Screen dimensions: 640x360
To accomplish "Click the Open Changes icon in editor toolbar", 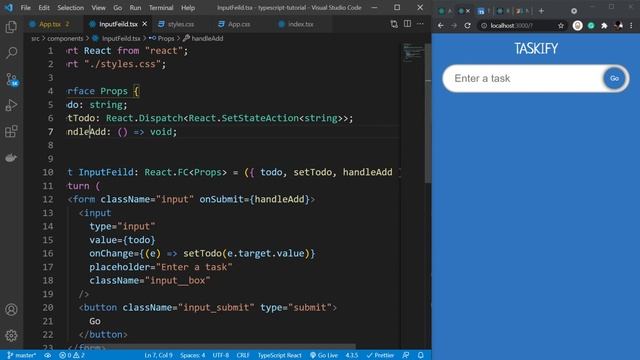I will (394, 24).
